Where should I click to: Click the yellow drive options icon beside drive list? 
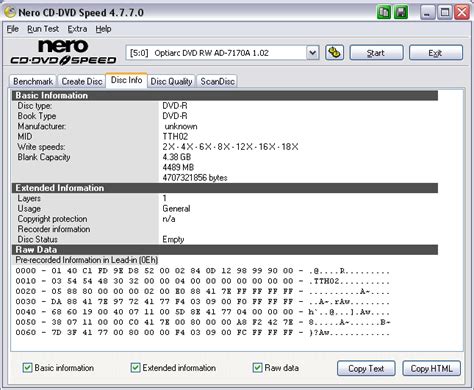pyautogui.click(x=334, y=53)
